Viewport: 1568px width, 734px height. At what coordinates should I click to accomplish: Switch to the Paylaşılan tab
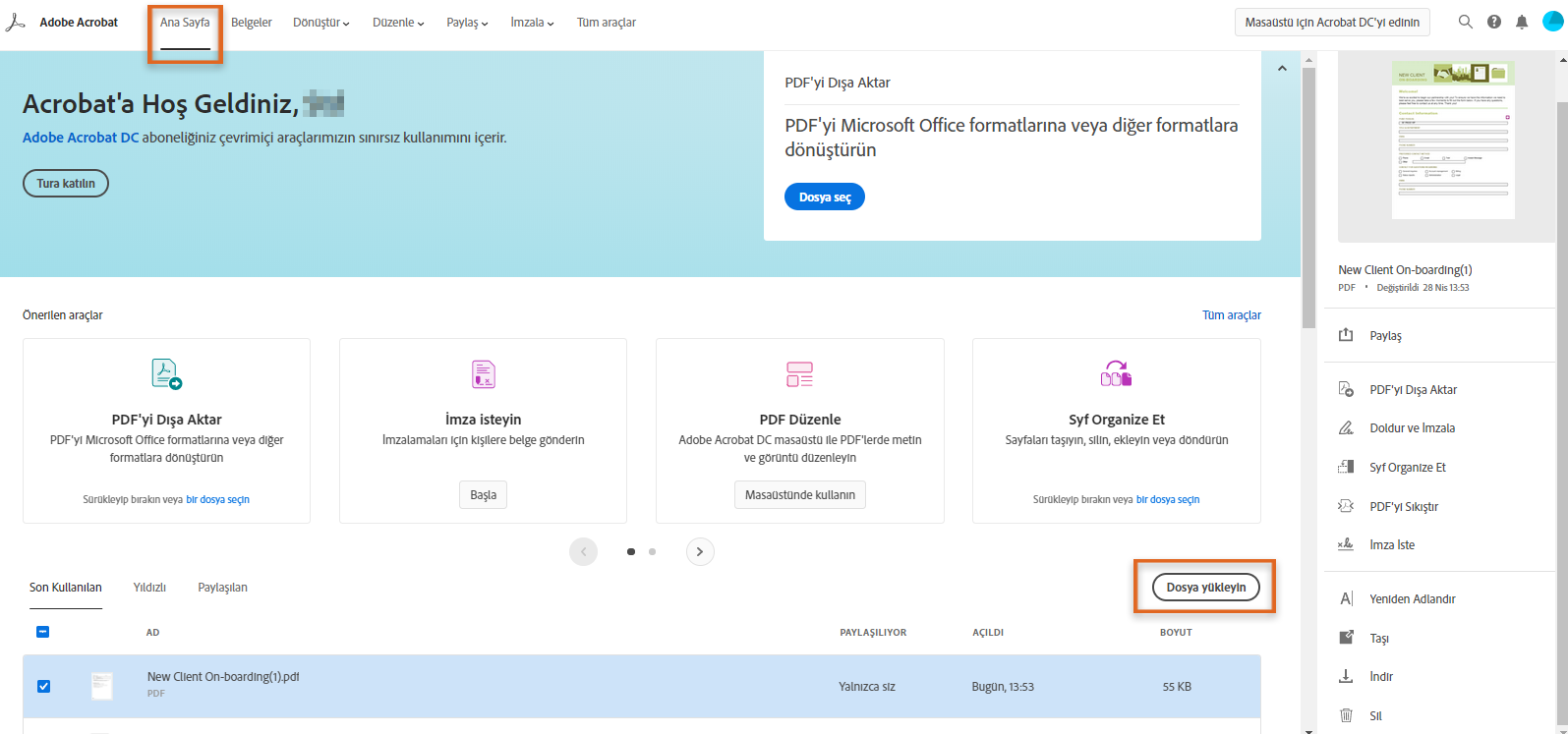click(x=222, y=588)
